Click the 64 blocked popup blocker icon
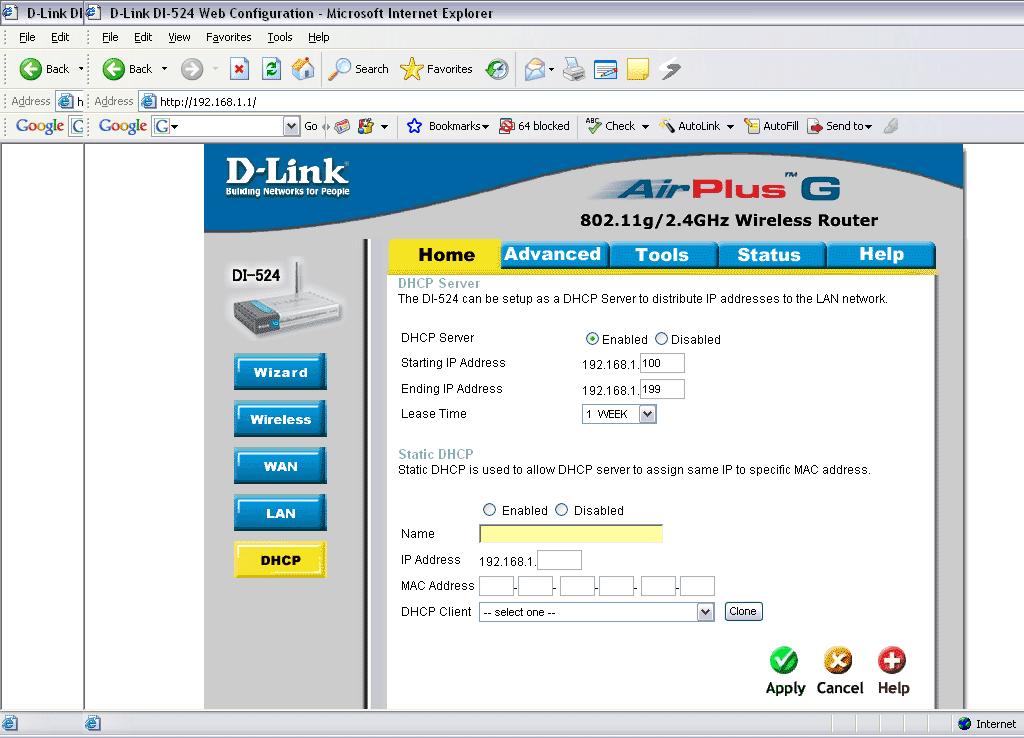 pyautogui.click(x=506, y=126)
